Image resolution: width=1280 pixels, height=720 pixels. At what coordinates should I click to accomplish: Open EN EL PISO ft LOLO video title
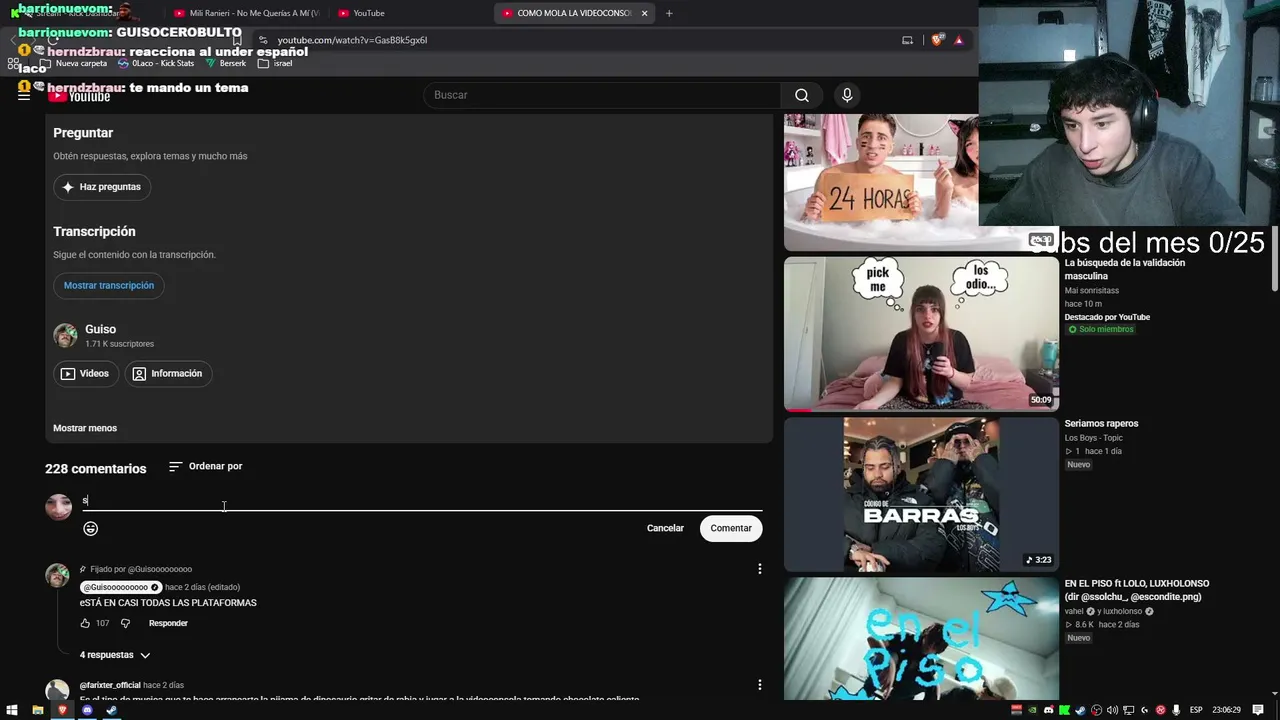click(1137, 590)
